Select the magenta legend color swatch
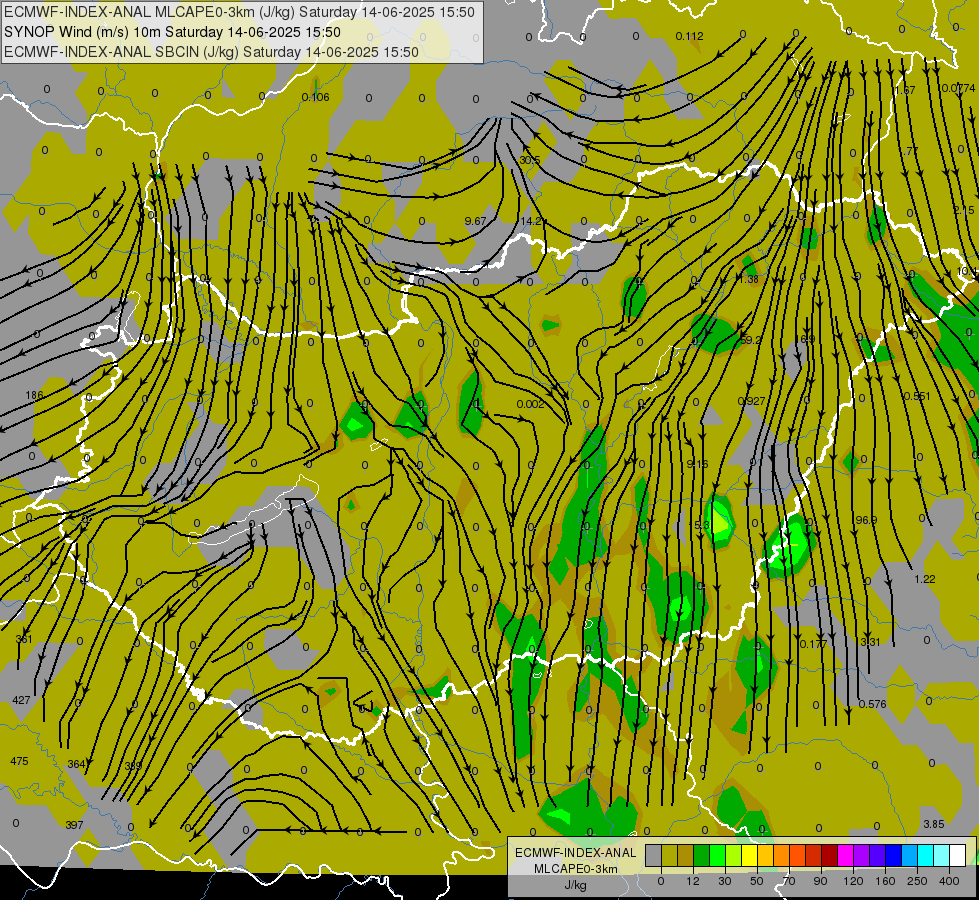 846,855
